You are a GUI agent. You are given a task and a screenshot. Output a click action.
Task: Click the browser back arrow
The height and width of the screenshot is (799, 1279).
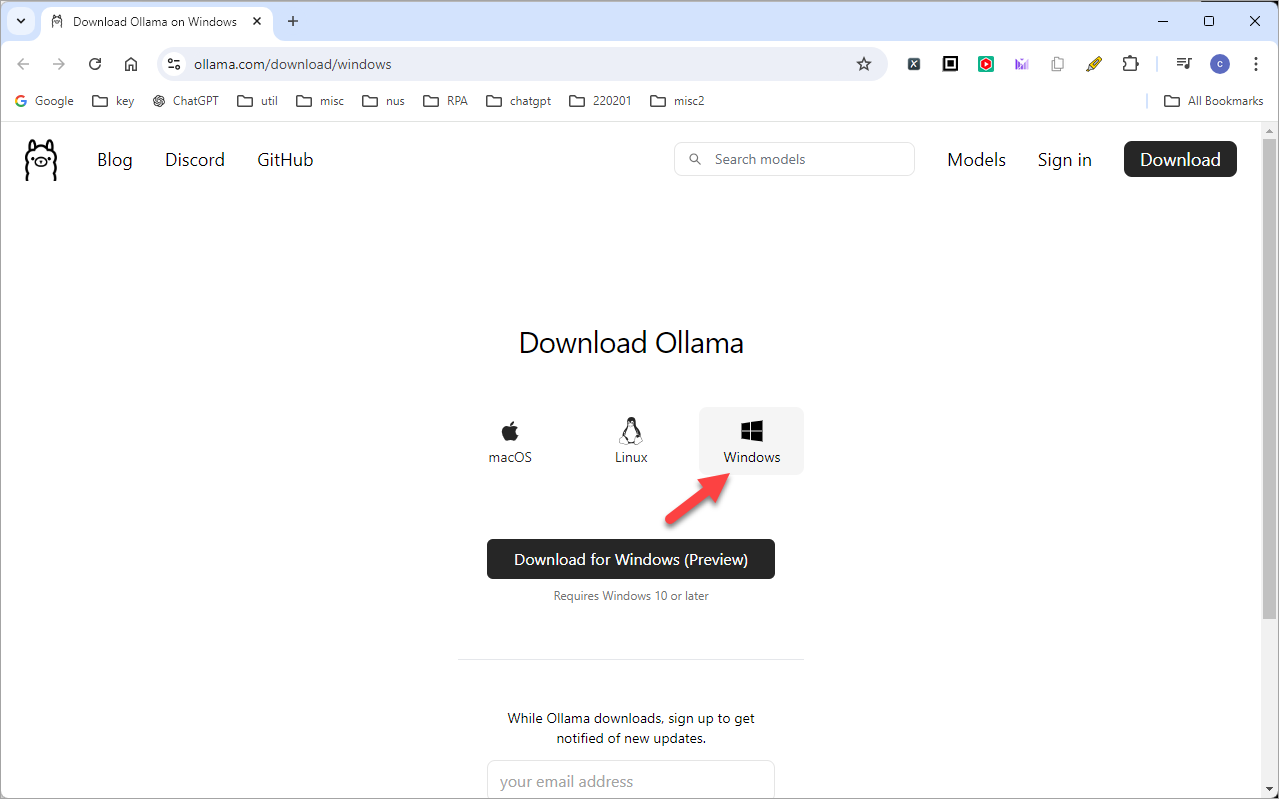point(23,64)
